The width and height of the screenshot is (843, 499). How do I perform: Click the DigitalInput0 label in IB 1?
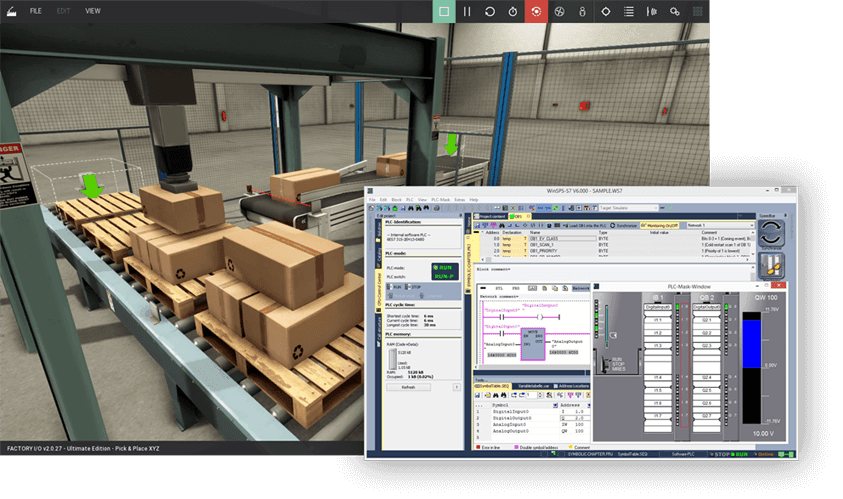click(x=658, y=307)
